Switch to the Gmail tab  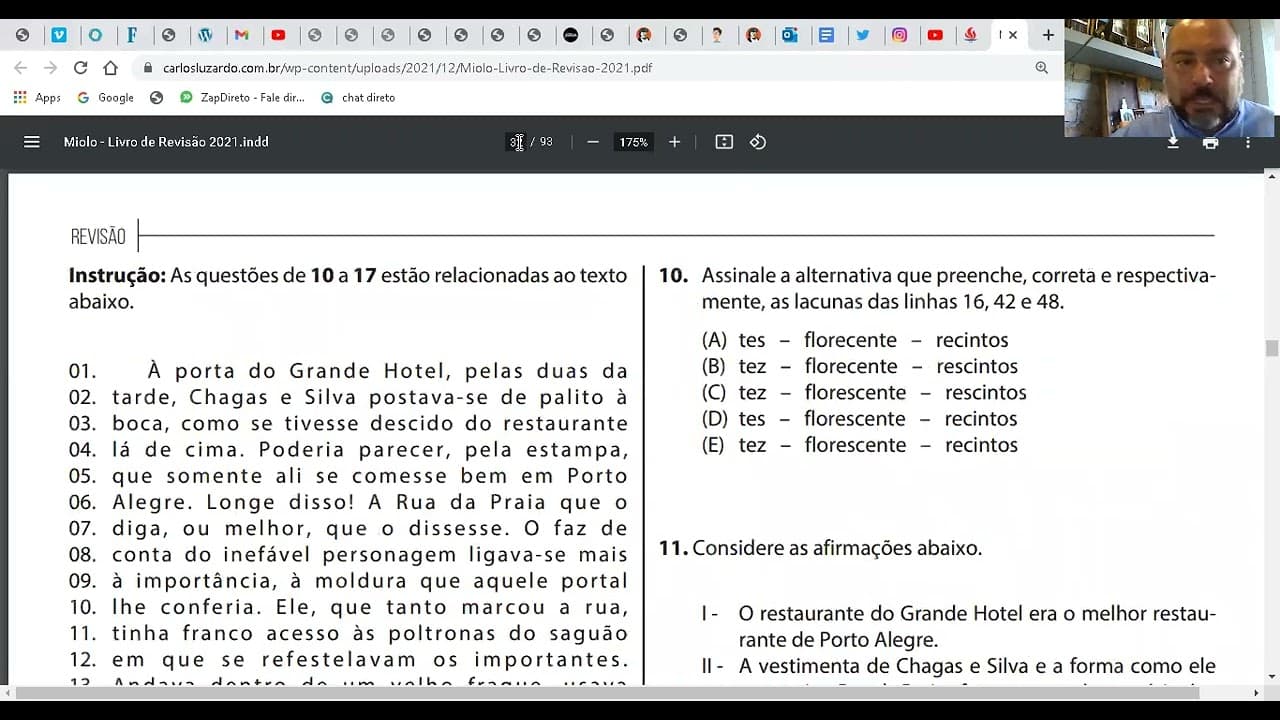[241, 35]
